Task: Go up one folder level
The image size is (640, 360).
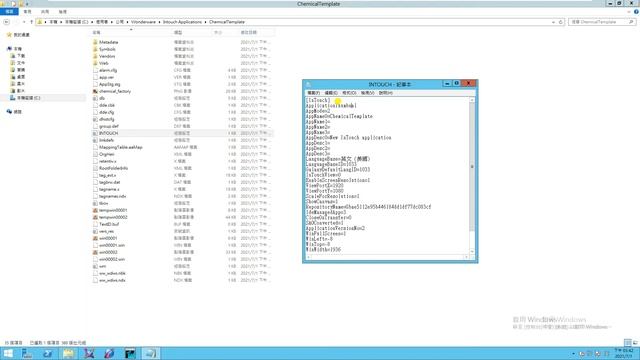Action: (31, 22)
